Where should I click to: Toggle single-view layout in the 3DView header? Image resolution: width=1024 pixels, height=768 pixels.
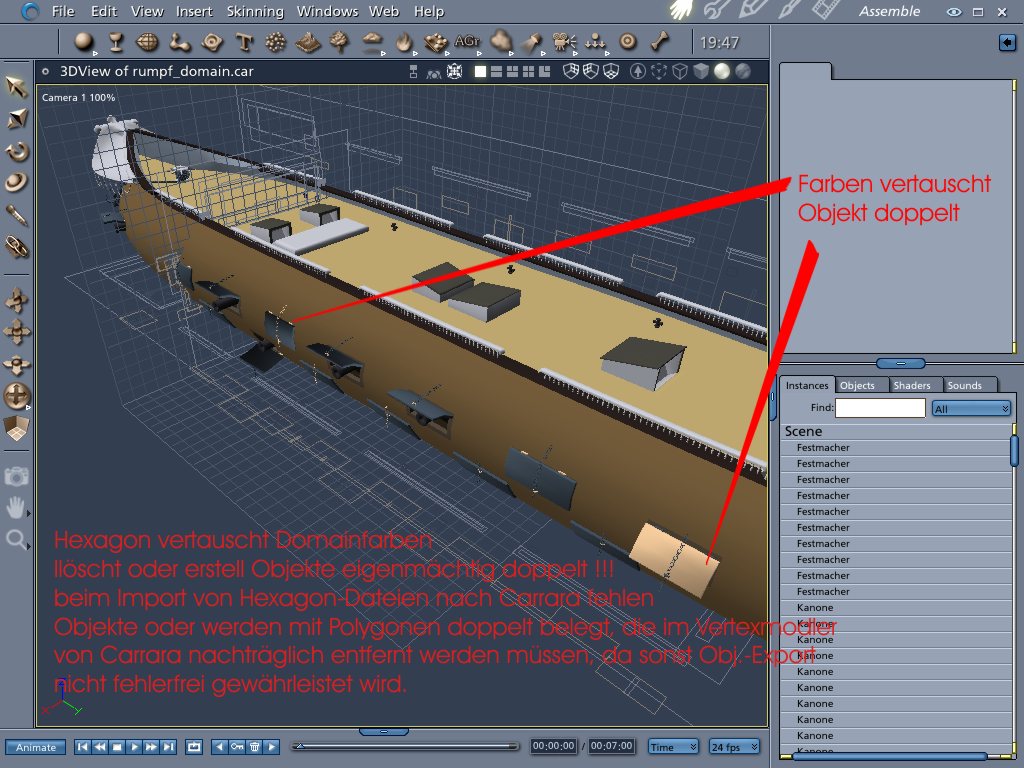pyautogui.click(x=480, y=71)
